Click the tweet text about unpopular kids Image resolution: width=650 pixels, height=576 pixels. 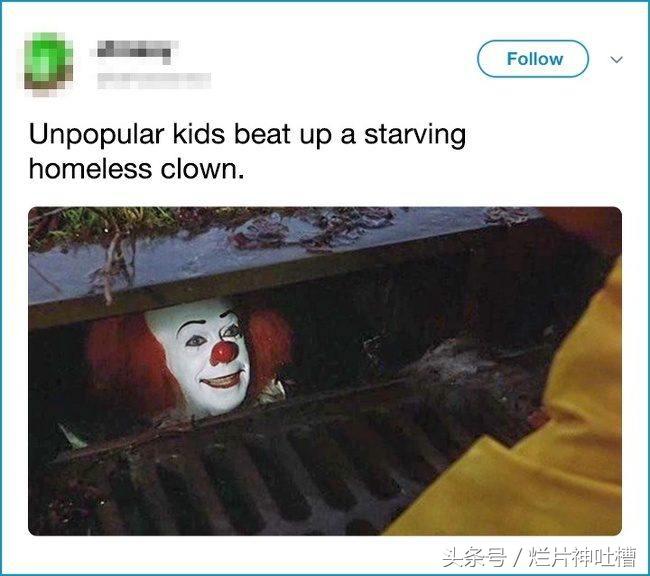tap(247, 152)
